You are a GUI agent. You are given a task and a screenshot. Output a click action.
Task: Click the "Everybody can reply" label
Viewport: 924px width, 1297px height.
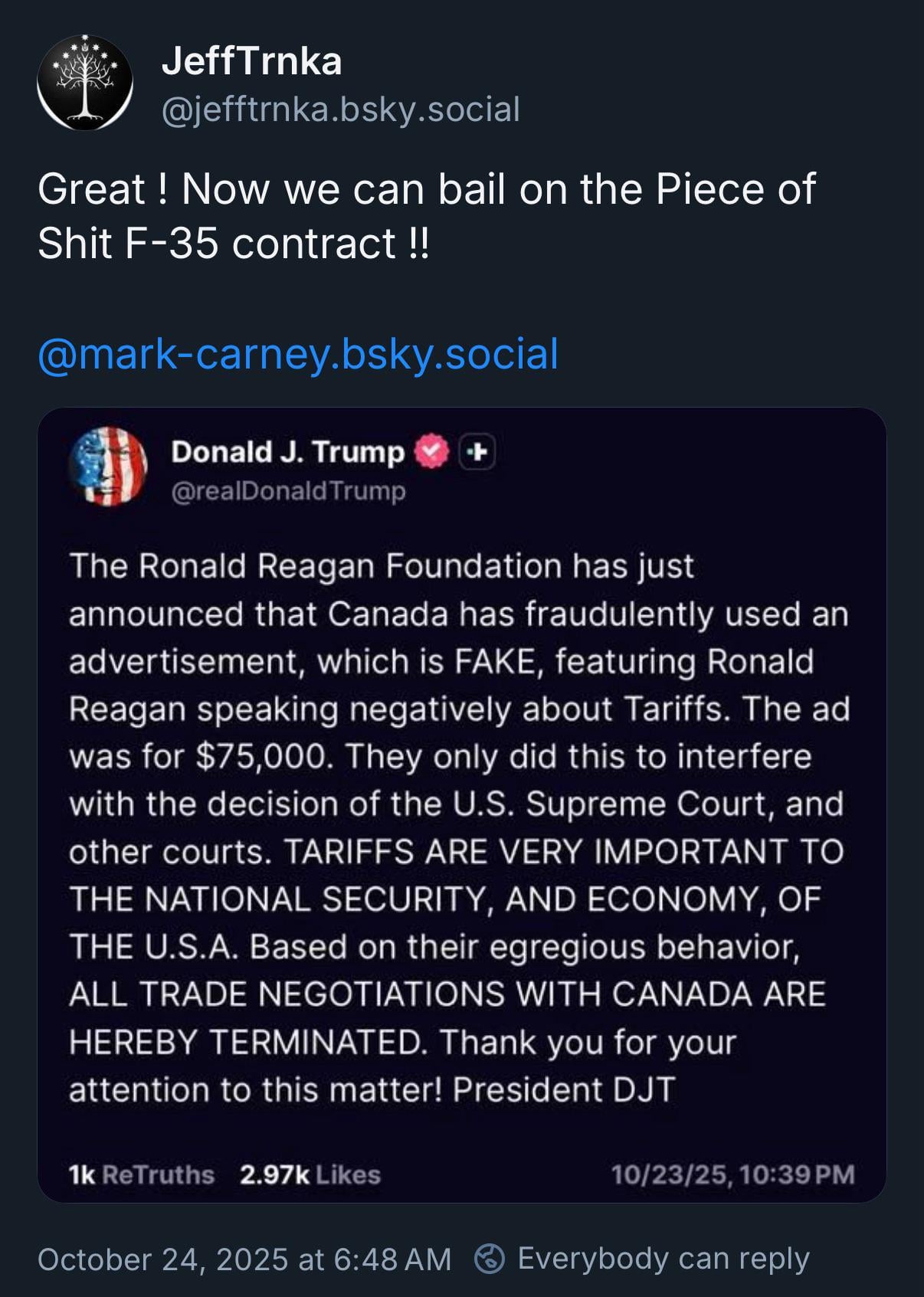click(664, 1259)
